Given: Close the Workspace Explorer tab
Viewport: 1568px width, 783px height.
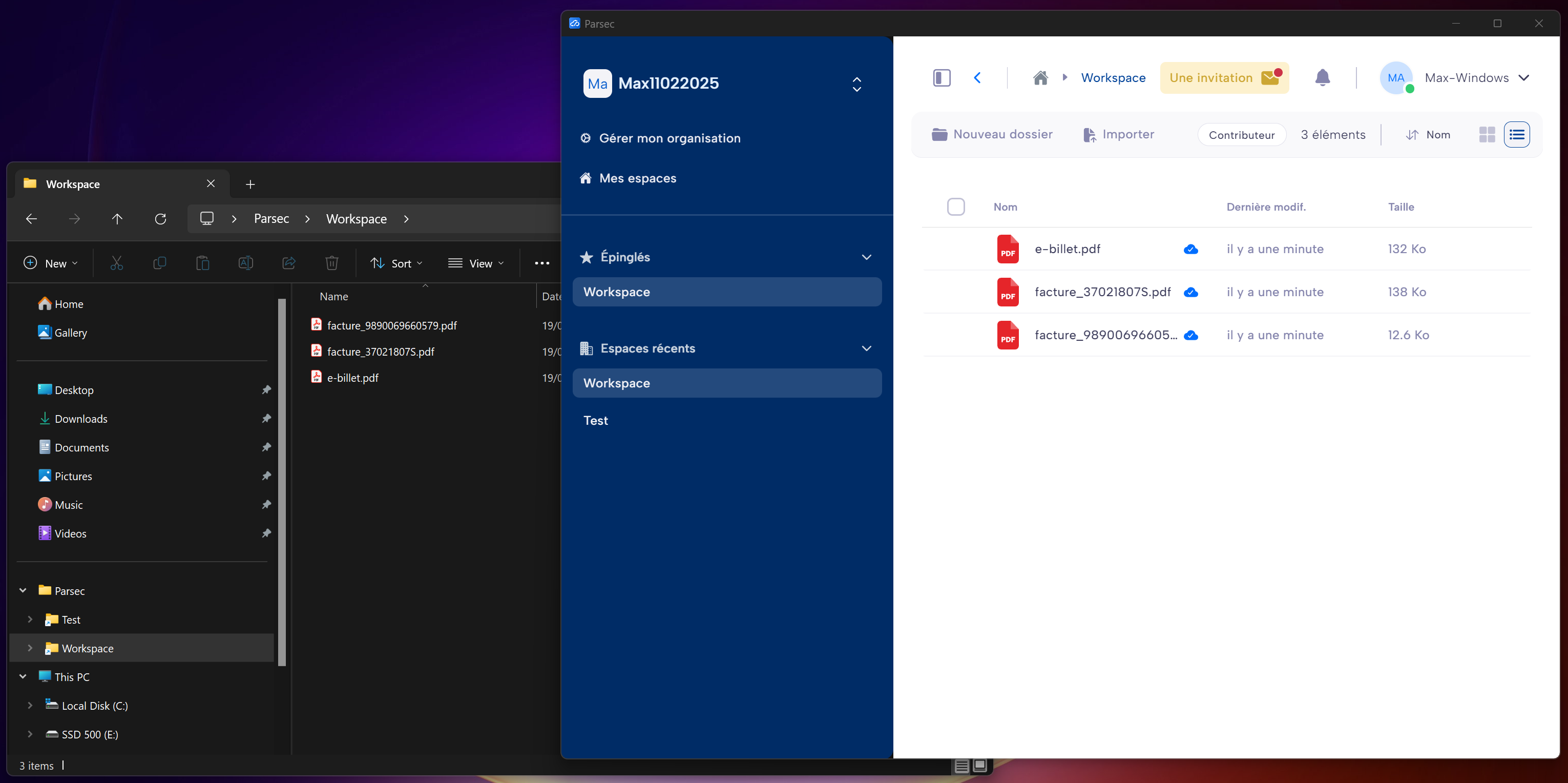Looking at the screenshot, I should [211, 183].
